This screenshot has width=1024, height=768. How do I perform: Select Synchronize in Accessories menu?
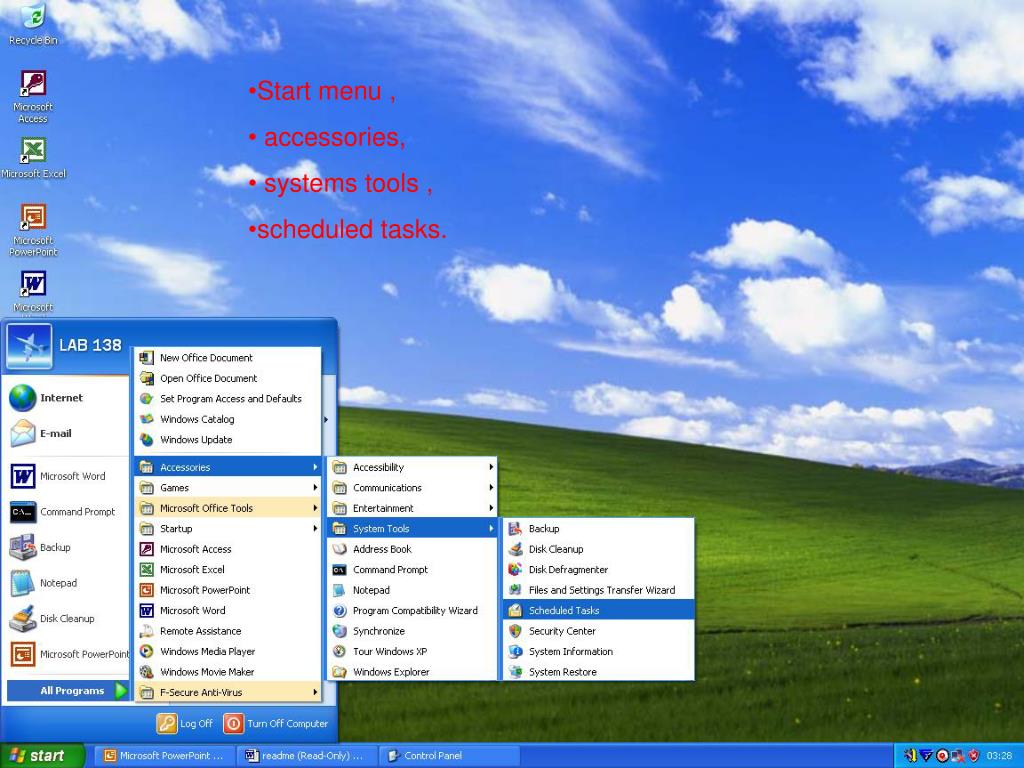point(413,631)
